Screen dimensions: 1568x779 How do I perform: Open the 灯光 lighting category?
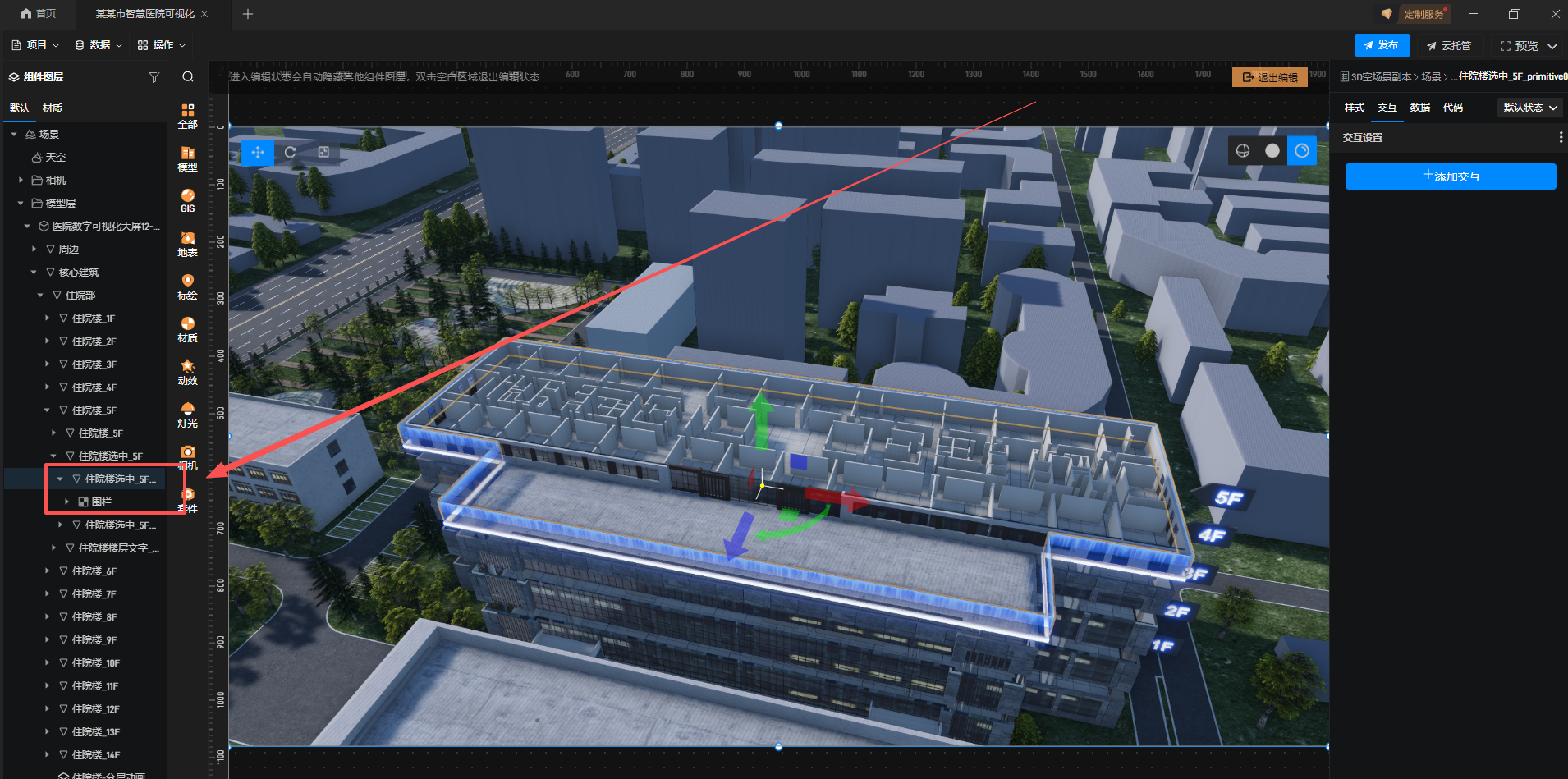pos(187,415)
